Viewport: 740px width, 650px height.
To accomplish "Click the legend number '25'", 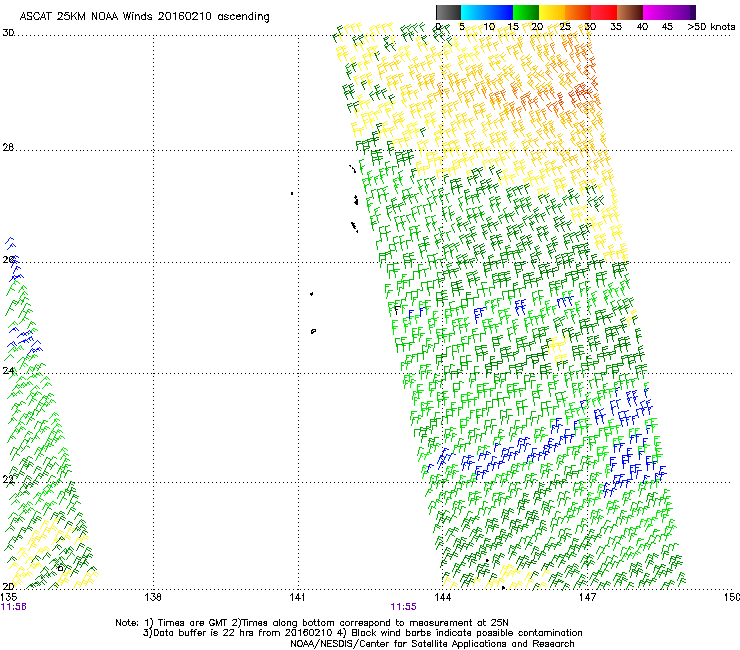I will pos(565,27).
